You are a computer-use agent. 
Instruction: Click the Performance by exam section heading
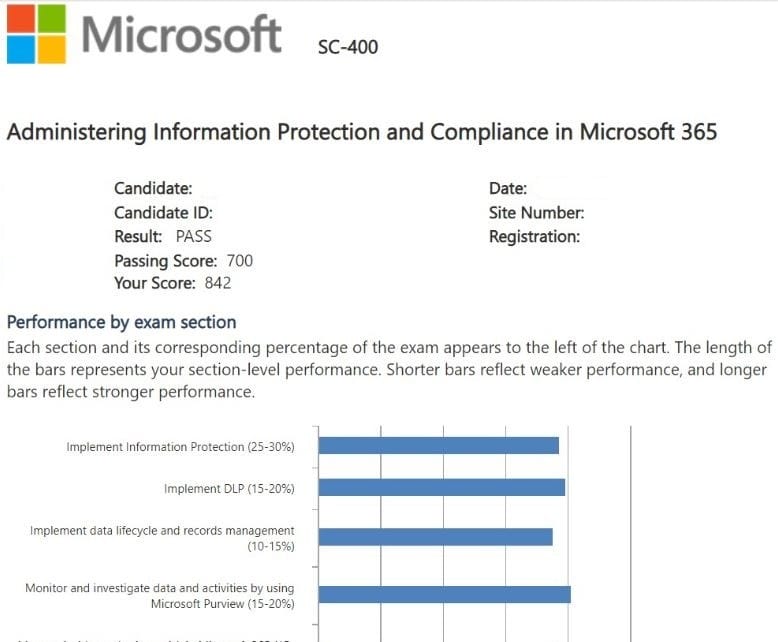pyautogui.click(x=121, y=322)
